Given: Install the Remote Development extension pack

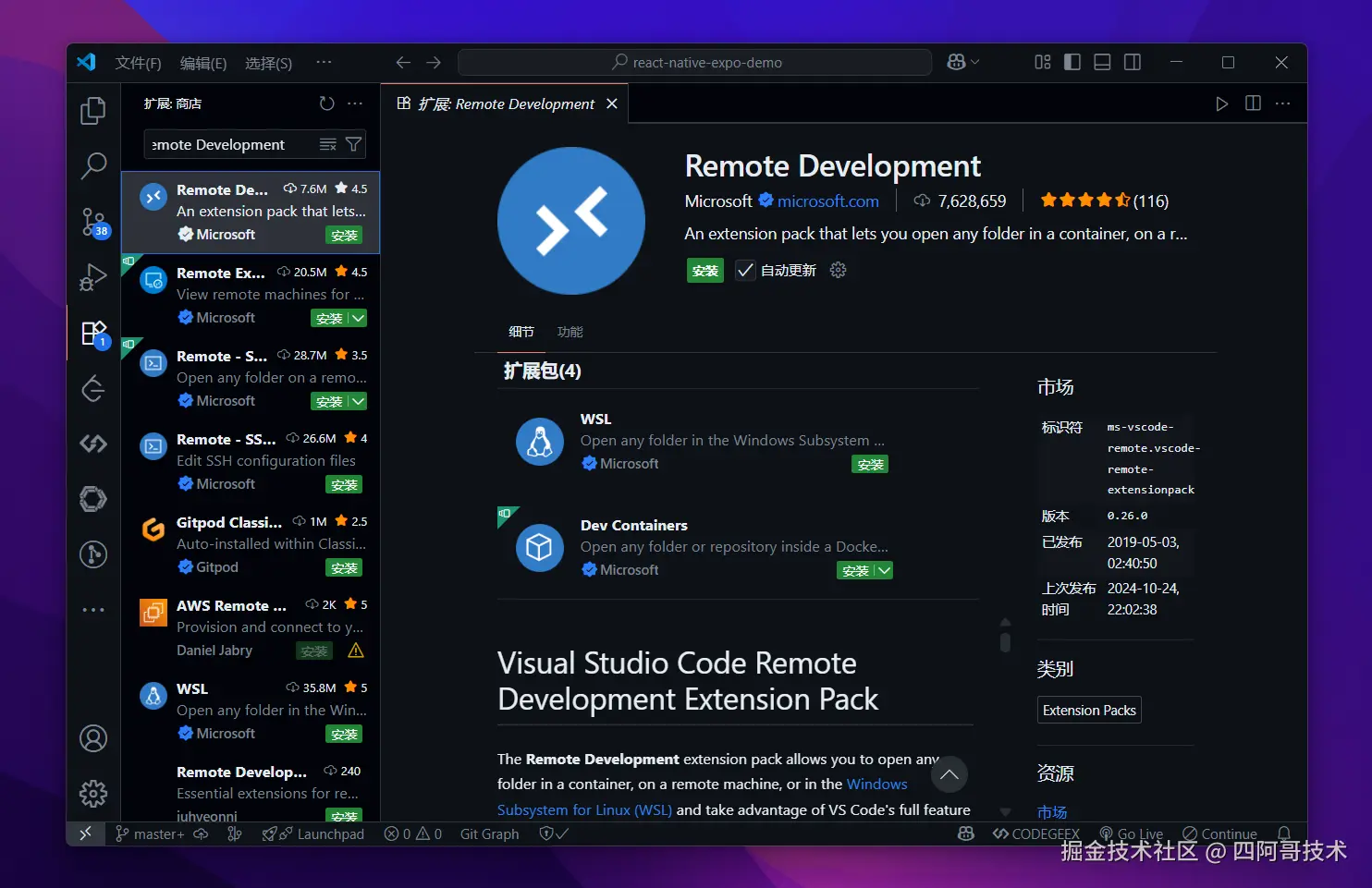Looking at the screenshot, I should click(x=705, y=271).
